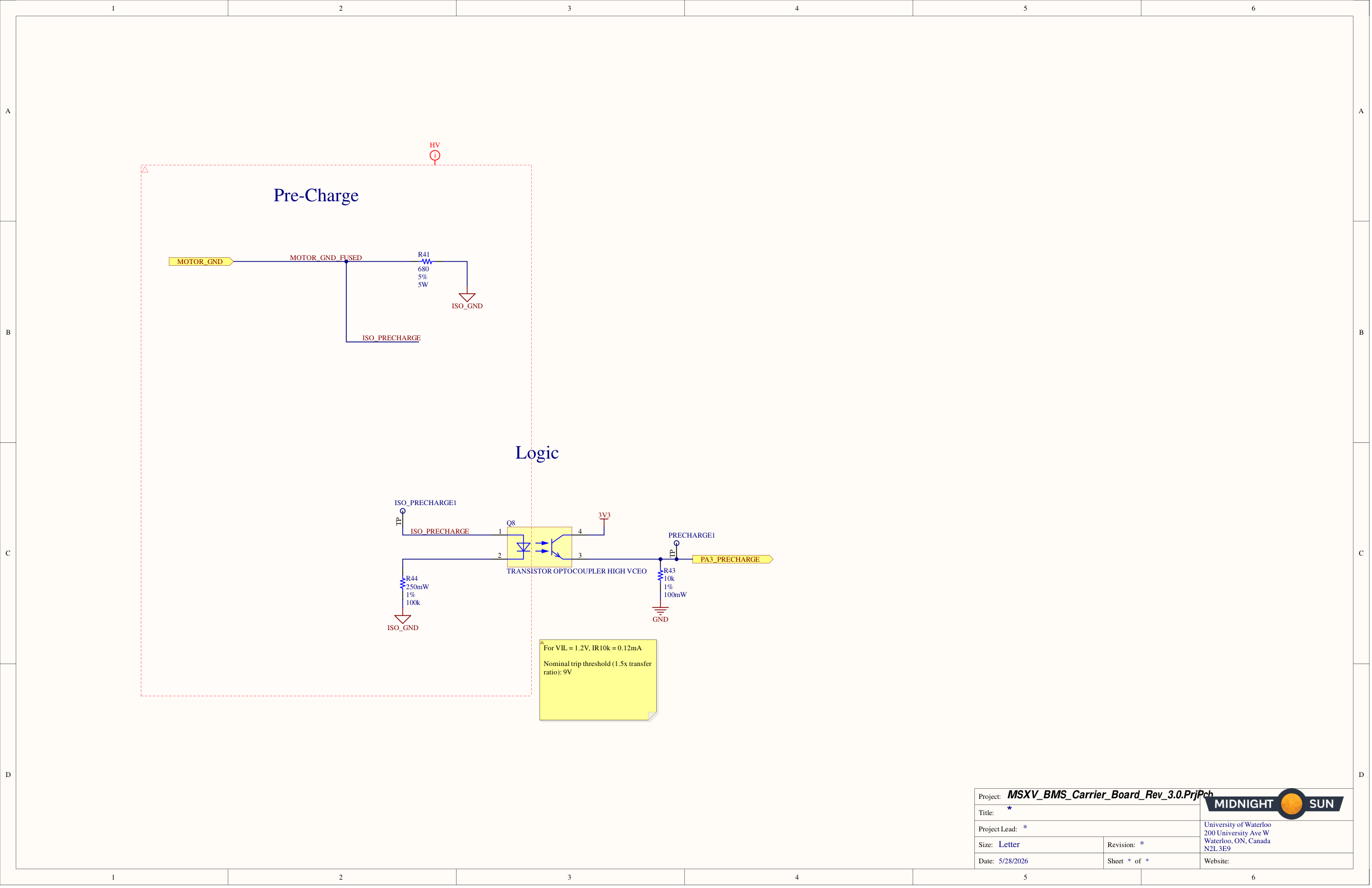Click the Letter size value
The height and width of the screenshot is (888, 1372).
click(x=1009, y=844)
